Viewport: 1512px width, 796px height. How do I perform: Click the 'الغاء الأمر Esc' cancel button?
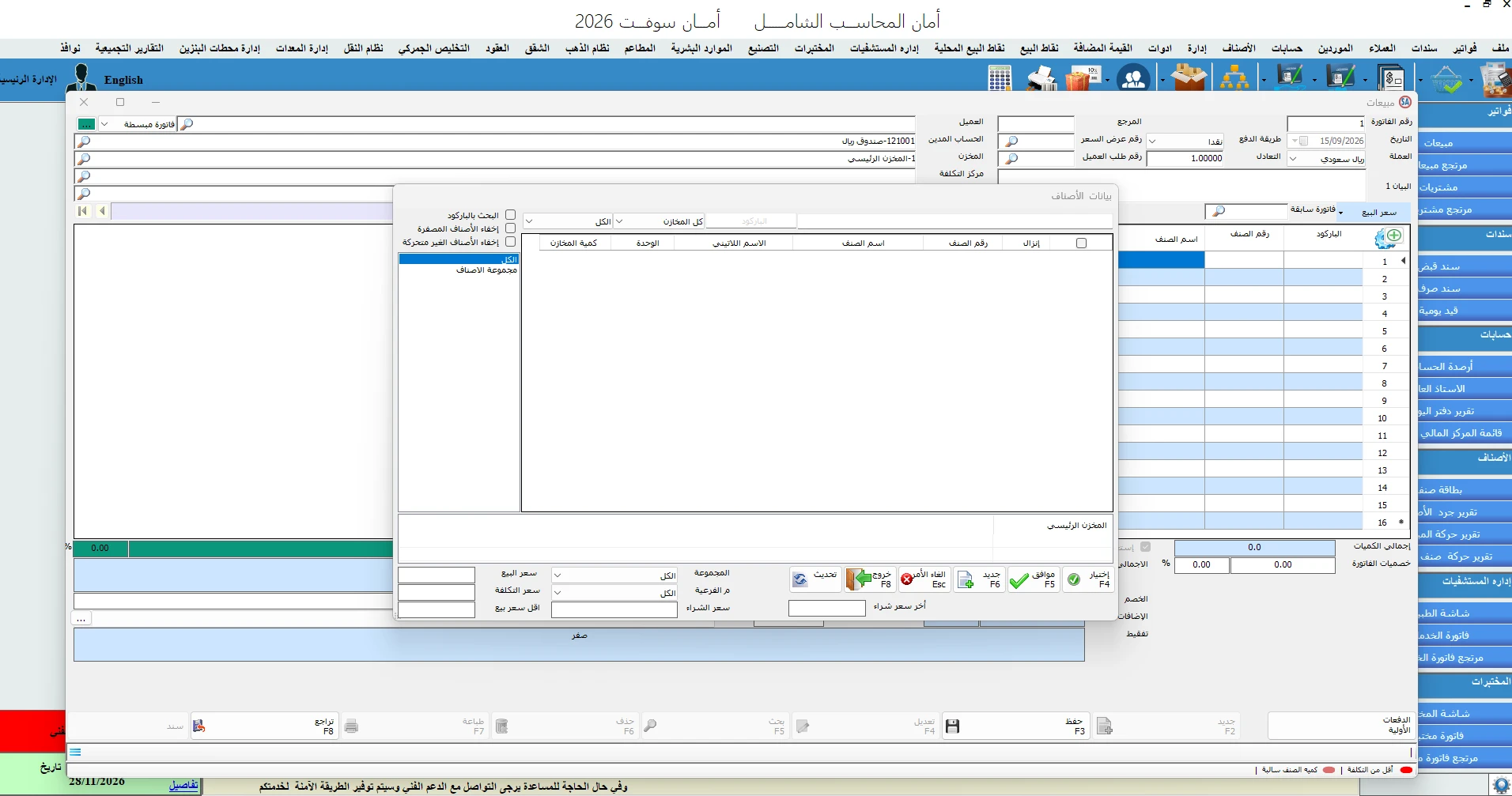924,579
